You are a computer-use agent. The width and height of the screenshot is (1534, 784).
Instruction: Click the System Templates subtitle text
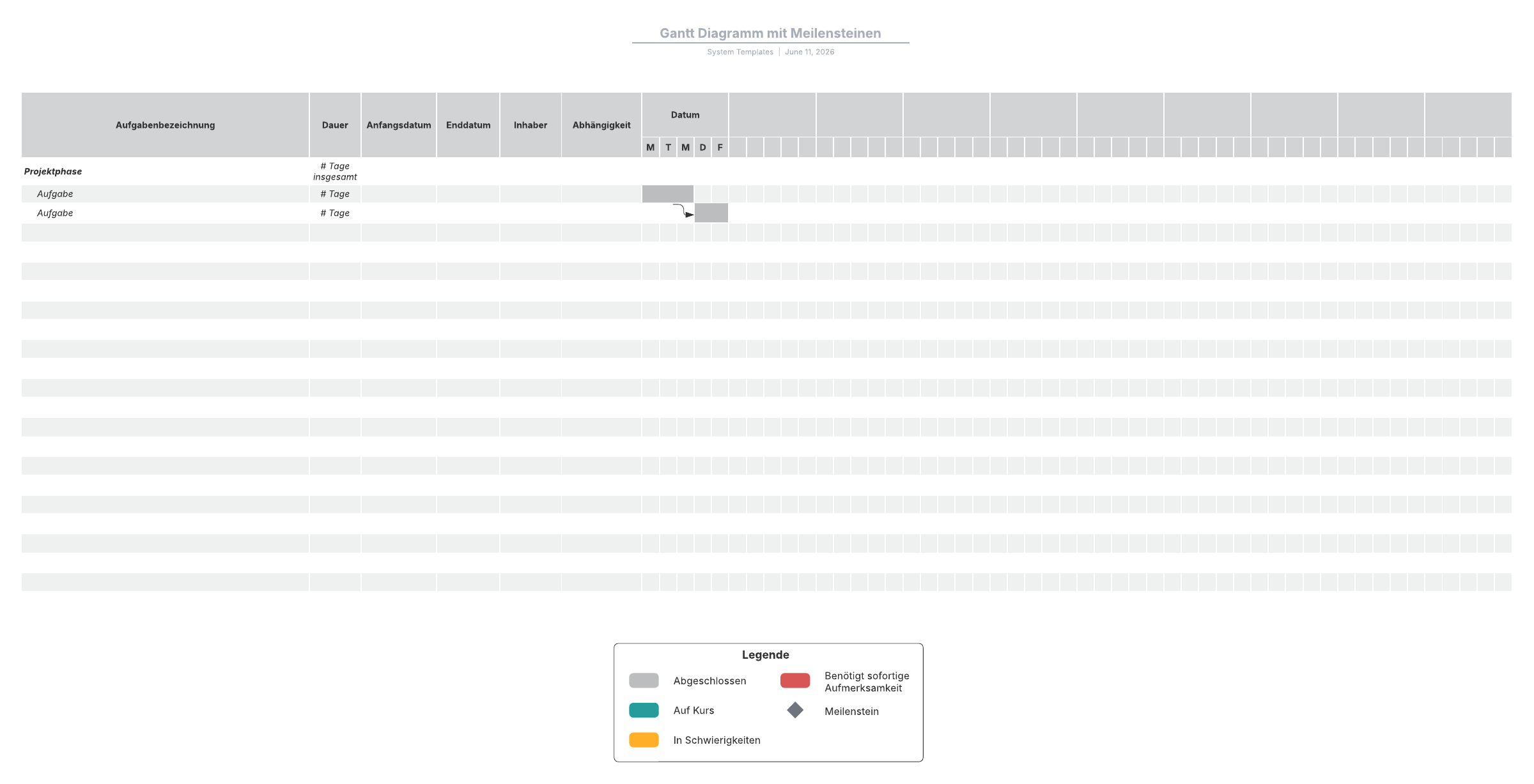pos(740,52)
